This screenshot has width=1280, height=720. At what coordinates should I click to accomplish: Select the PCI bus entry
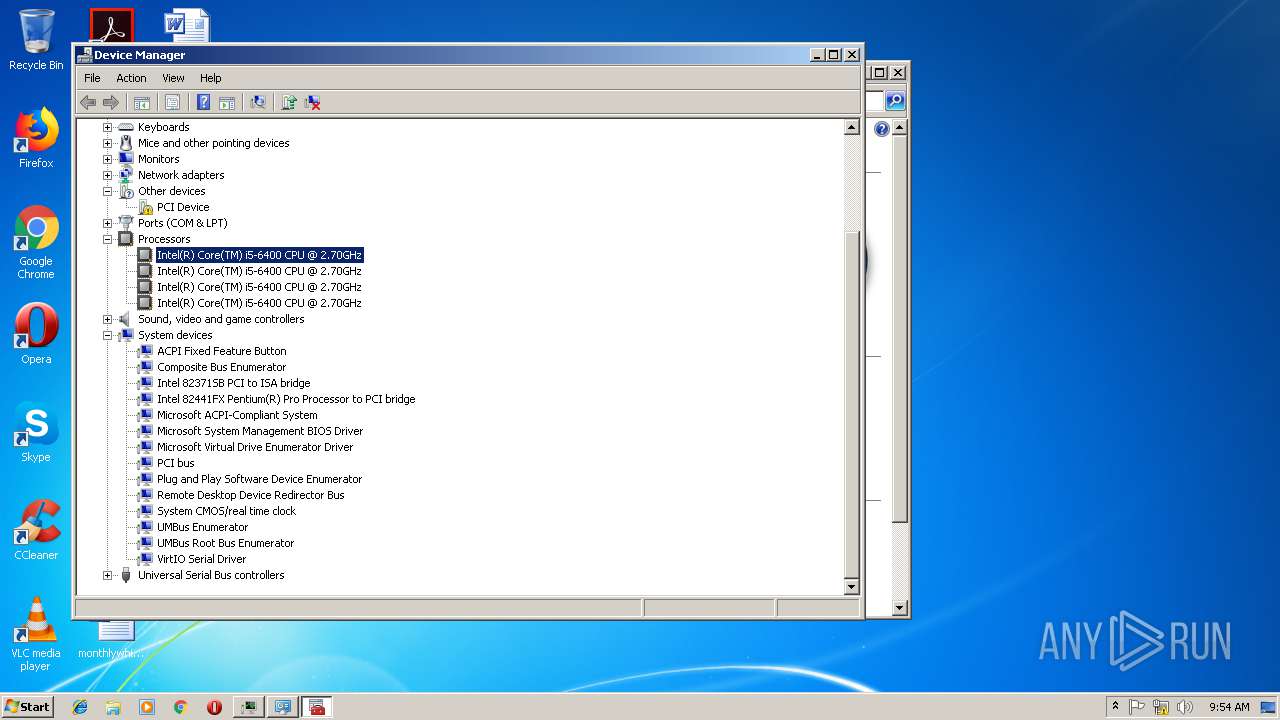point(176,463)
